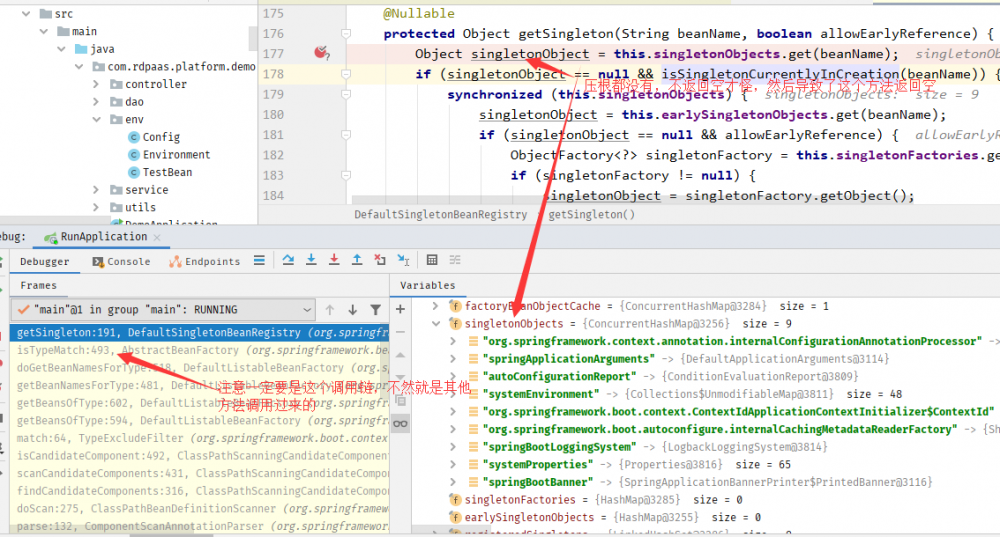
Task: Switch to the Debugger tab
Action: click(44, 261)
